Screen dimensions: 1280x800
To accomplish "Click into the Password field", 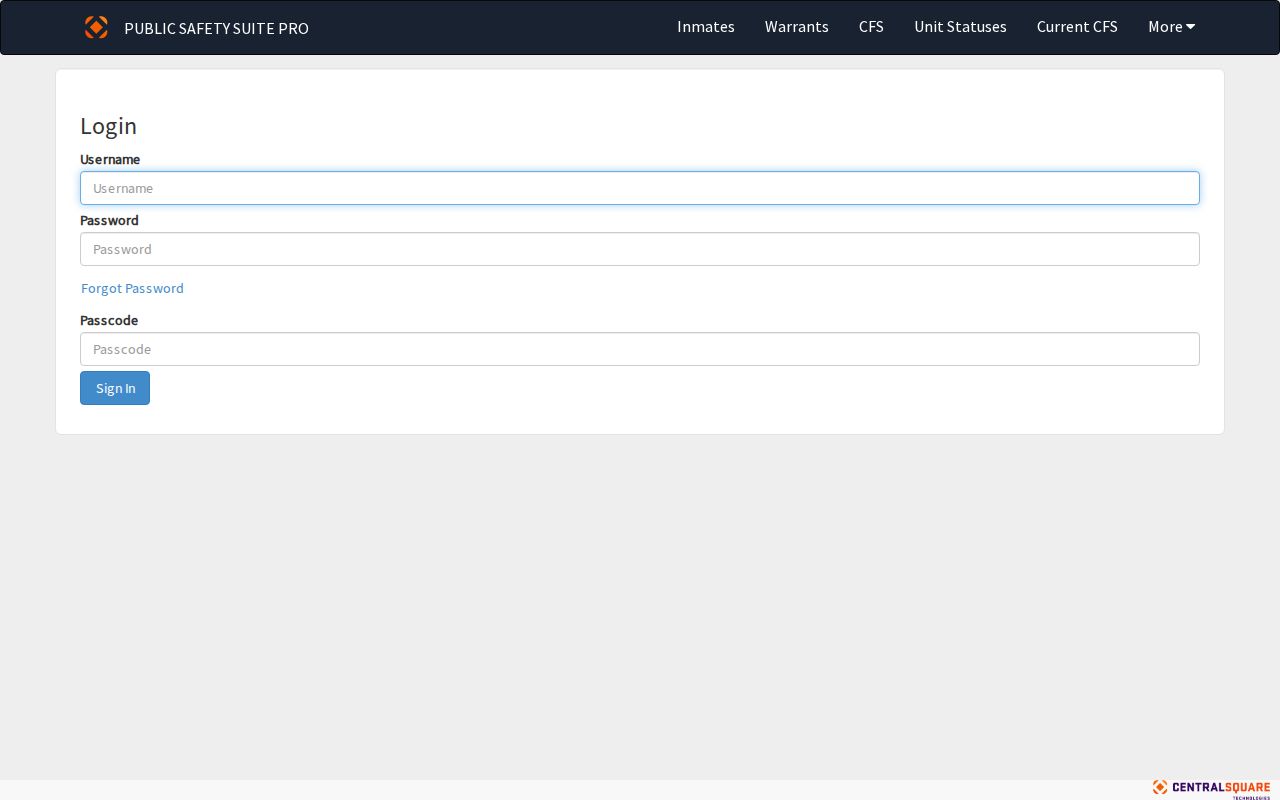I will tap(640, 249).
